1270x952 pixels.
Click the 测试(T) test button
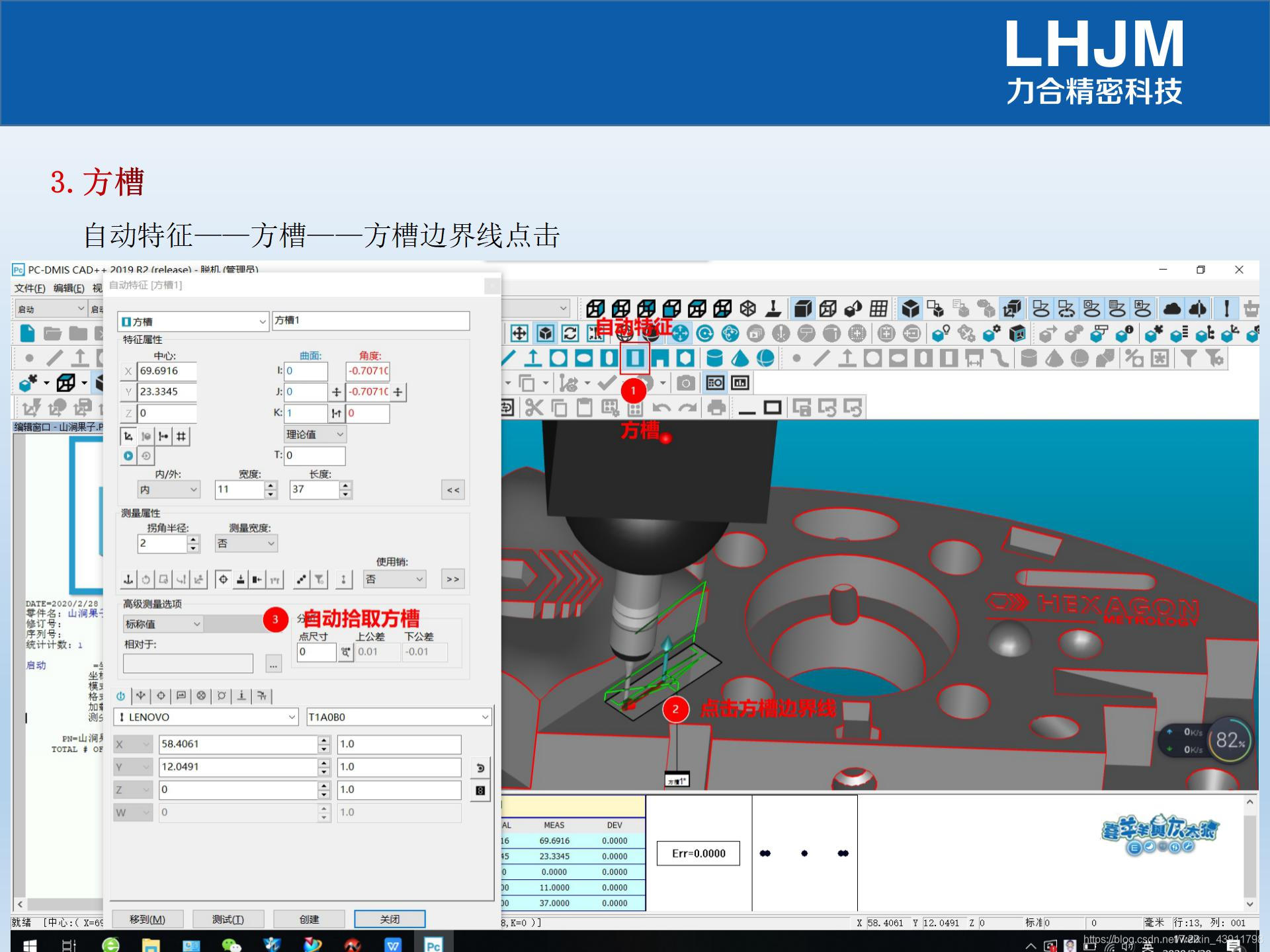(x=228, y=919)
